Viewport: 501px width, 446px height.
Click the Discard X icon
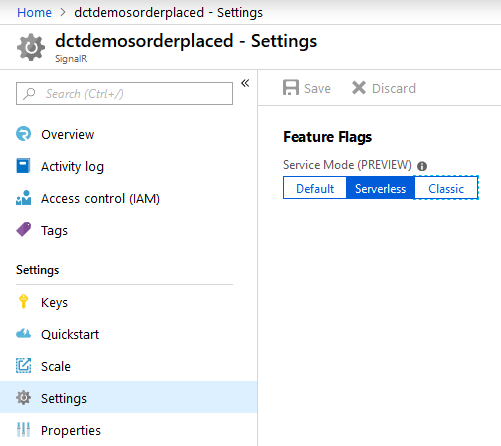click(x=359, y=88)
